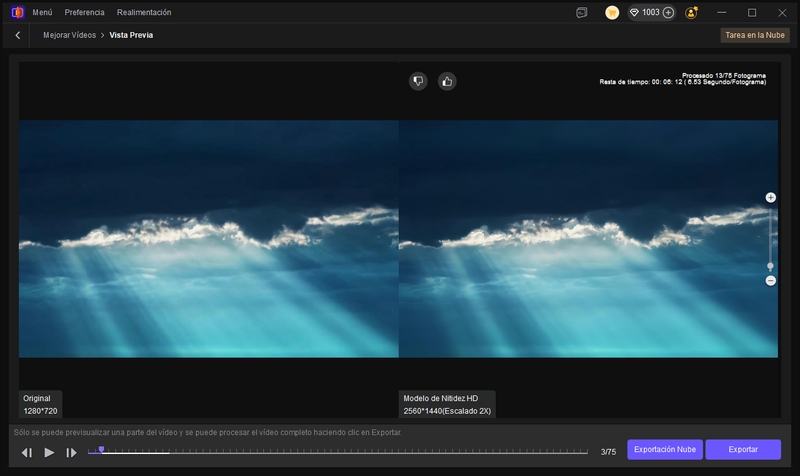Click the Modelo de Nitidez HD label

(447, 405)
